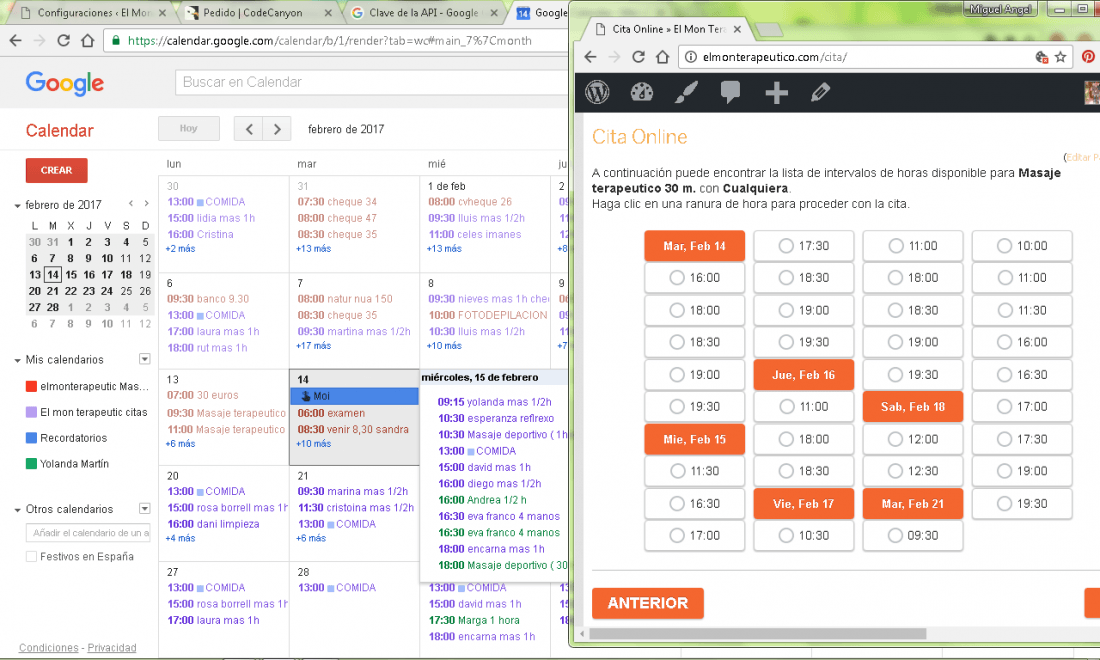Open the WordPress dashboard gauge icon
Image resolution: width=1100 pixels, height=660 pixels.
[642, 92]
